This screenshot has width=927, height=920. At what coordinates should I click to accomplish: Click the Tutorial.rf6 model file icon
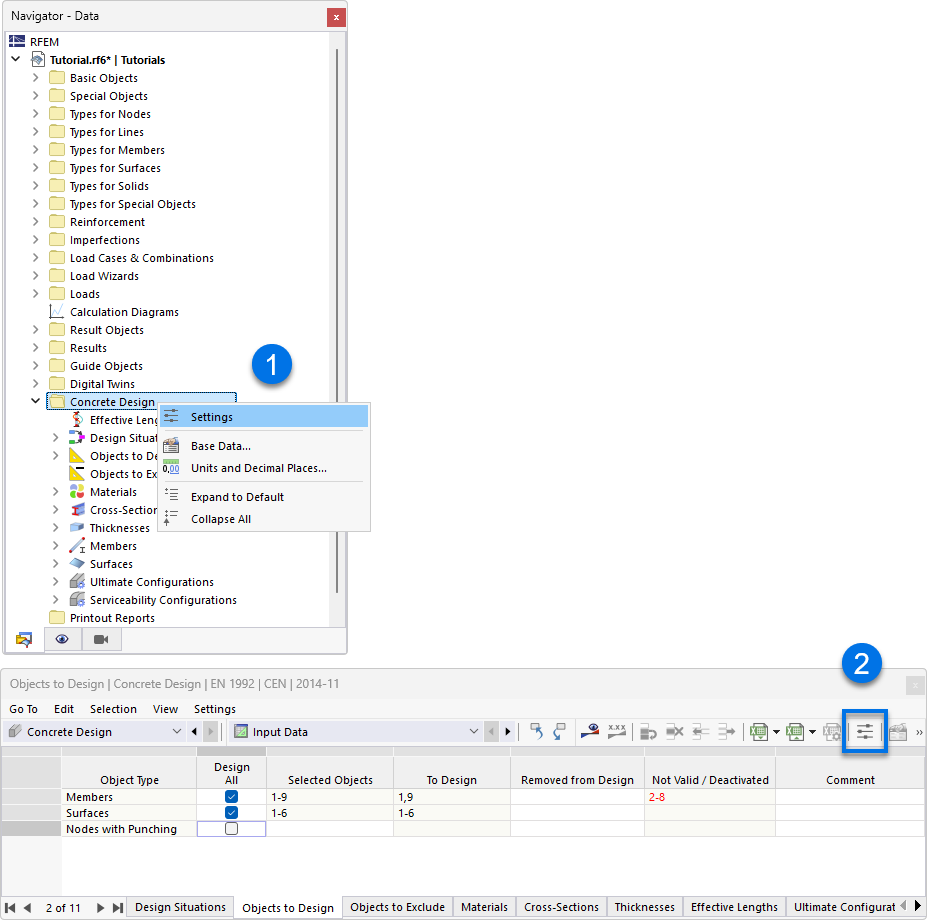point(38,60)
